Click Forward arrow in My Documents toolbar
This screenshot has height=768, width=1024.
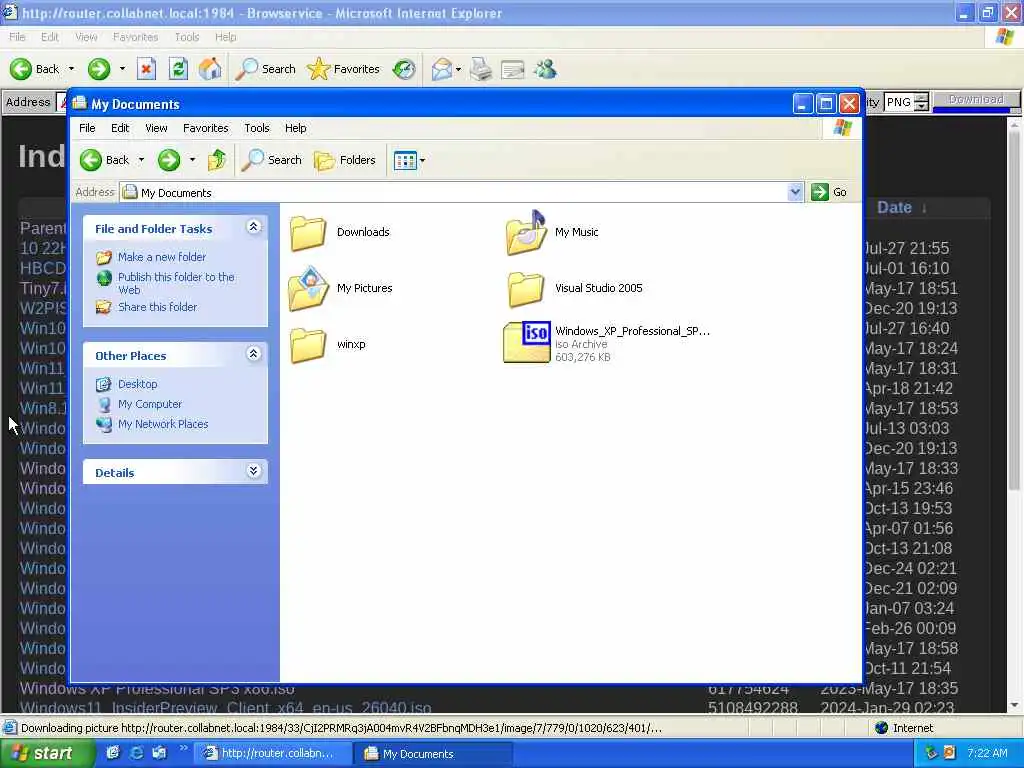(169, 160)
